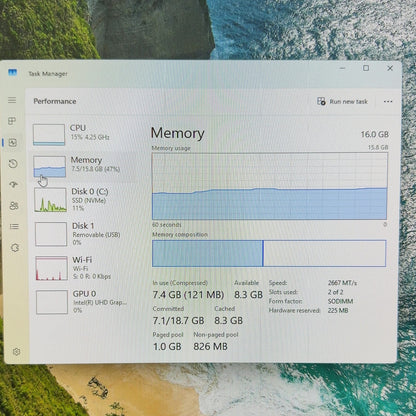This screenshot has height=416, width=416.
Task: Click the In use value 7.4 GB (121 MB)
Action: (x=188, y=295)
